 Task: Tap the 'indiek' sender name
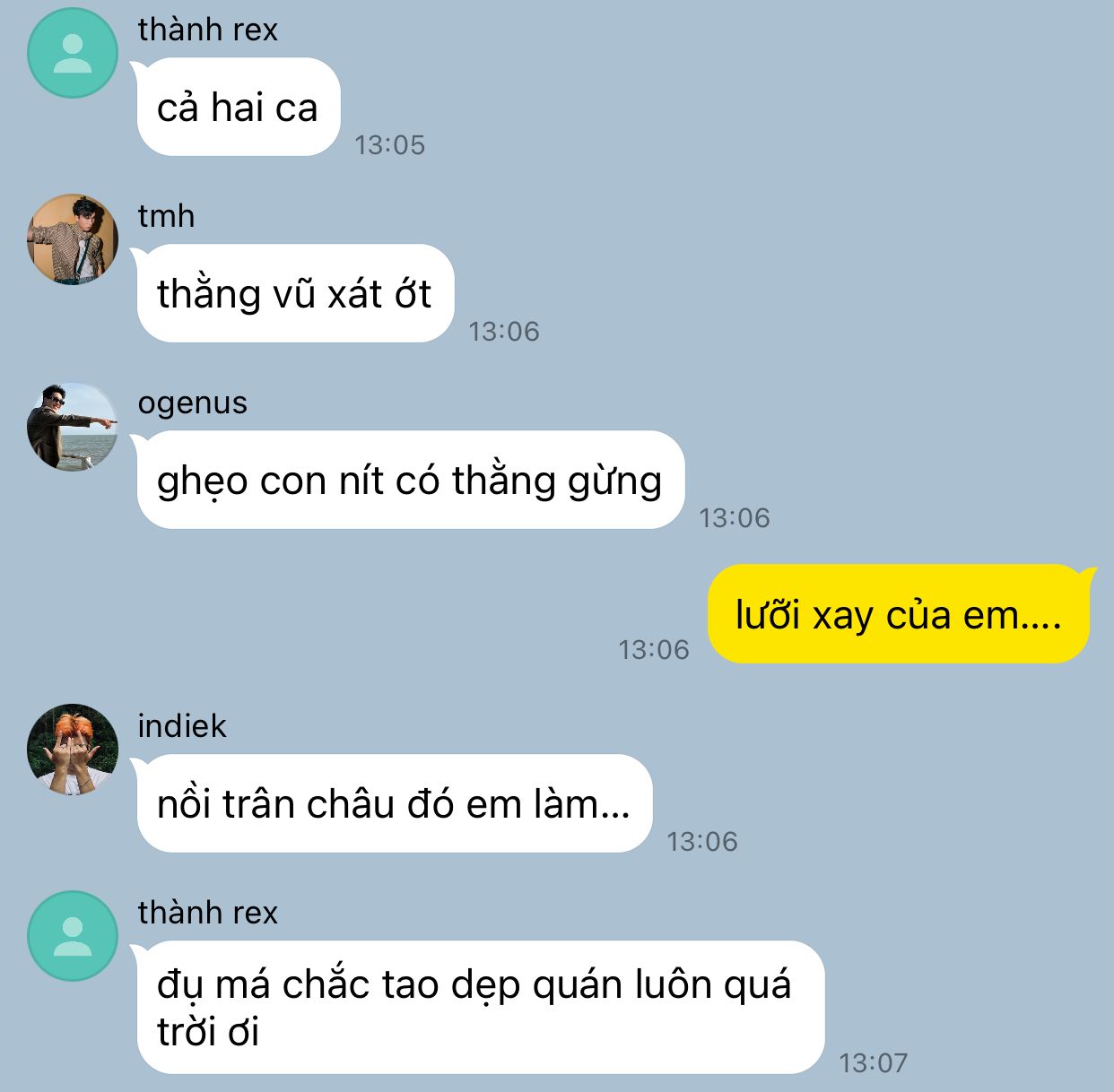(182, 725)
